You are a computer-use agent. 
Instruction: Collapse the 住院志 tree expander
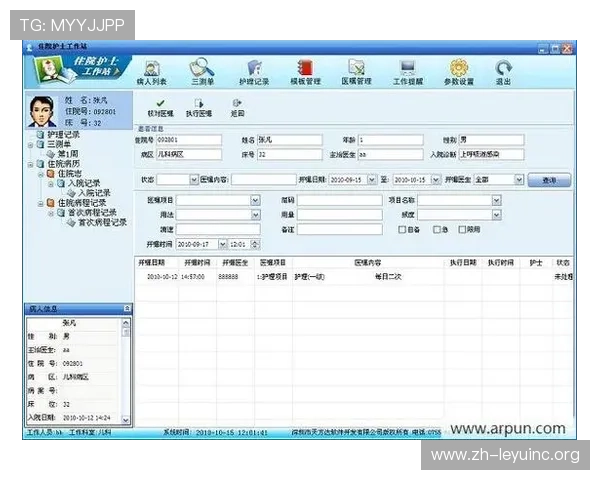tap(41, 174)
